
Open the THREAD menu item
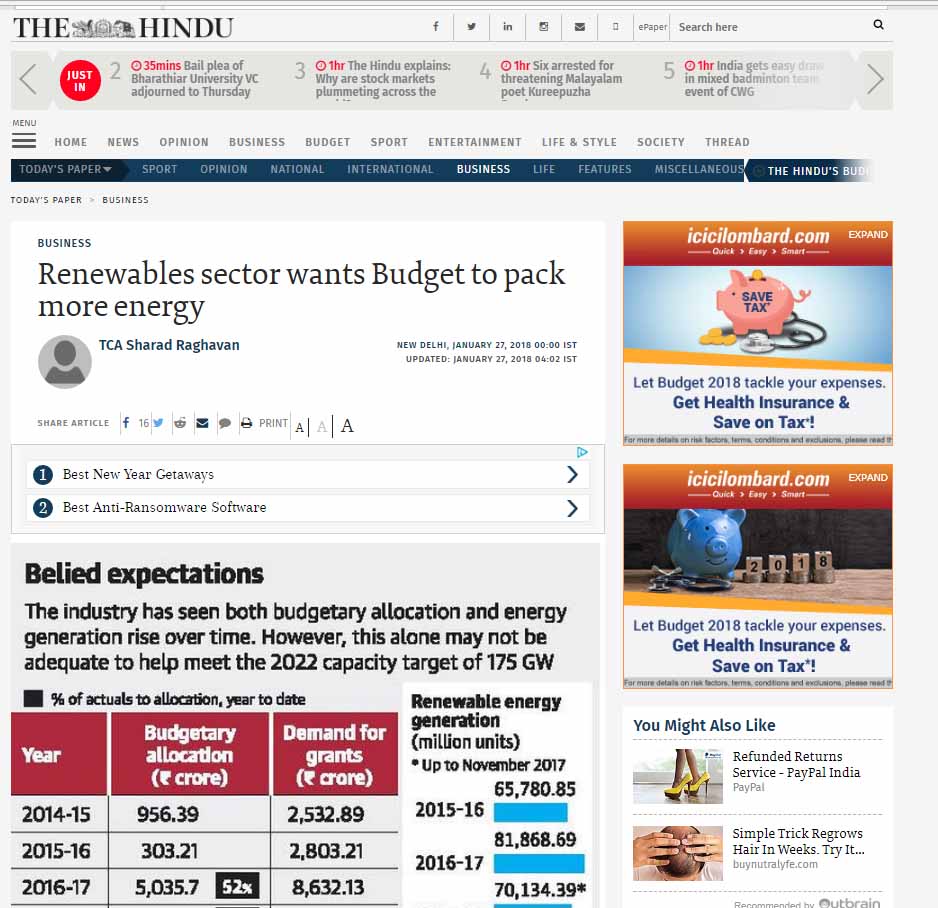coord(727,142)
